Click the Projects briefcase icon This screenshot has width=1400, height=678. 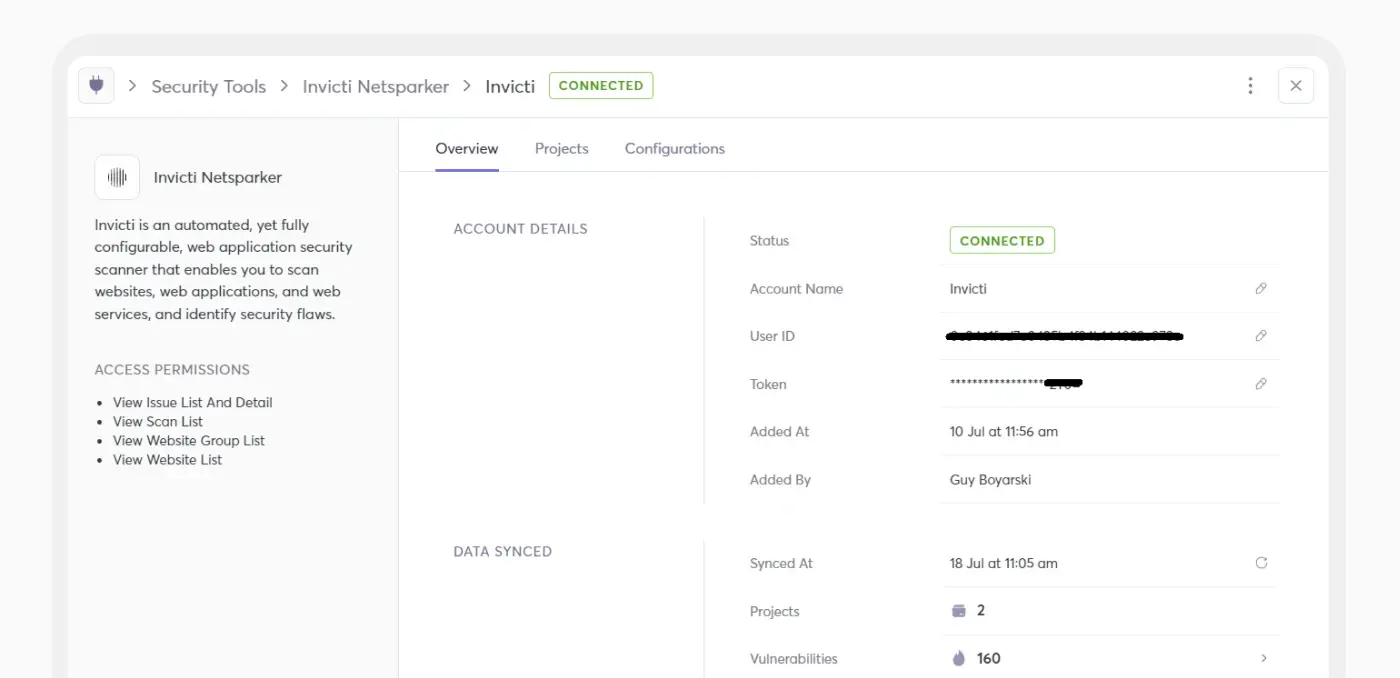pyautogui.click(x=959, y=611)
